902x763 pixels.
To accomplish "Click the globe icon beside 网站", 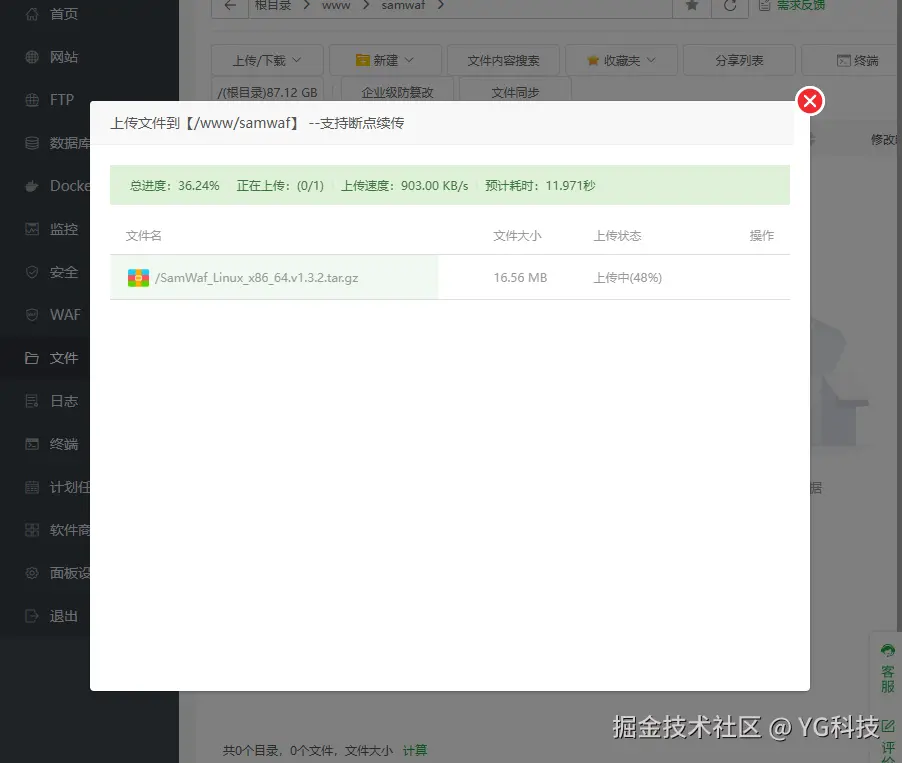I will [32, 57].
